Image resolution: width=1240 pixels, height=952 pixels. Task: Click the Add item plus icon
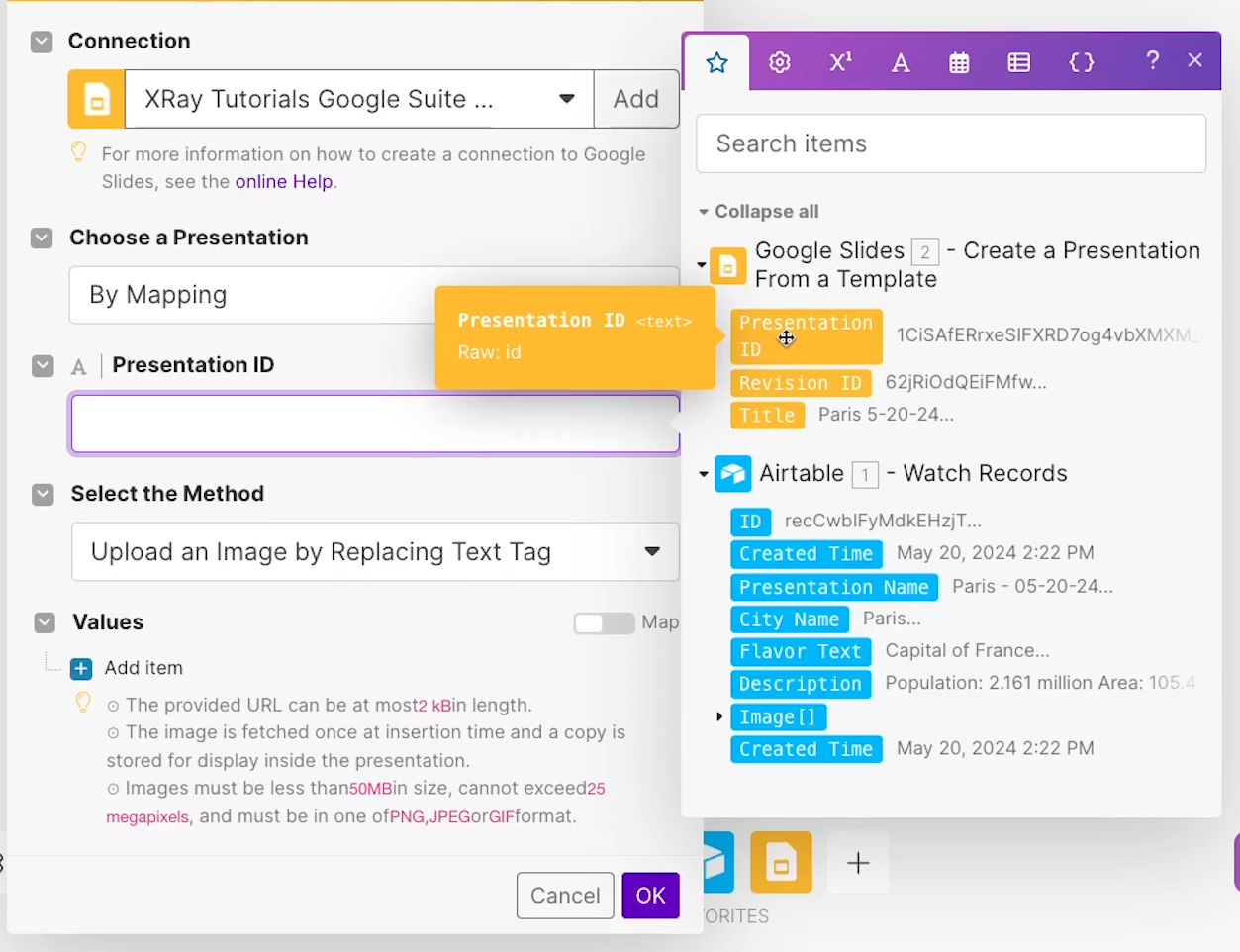pos(81,669)
